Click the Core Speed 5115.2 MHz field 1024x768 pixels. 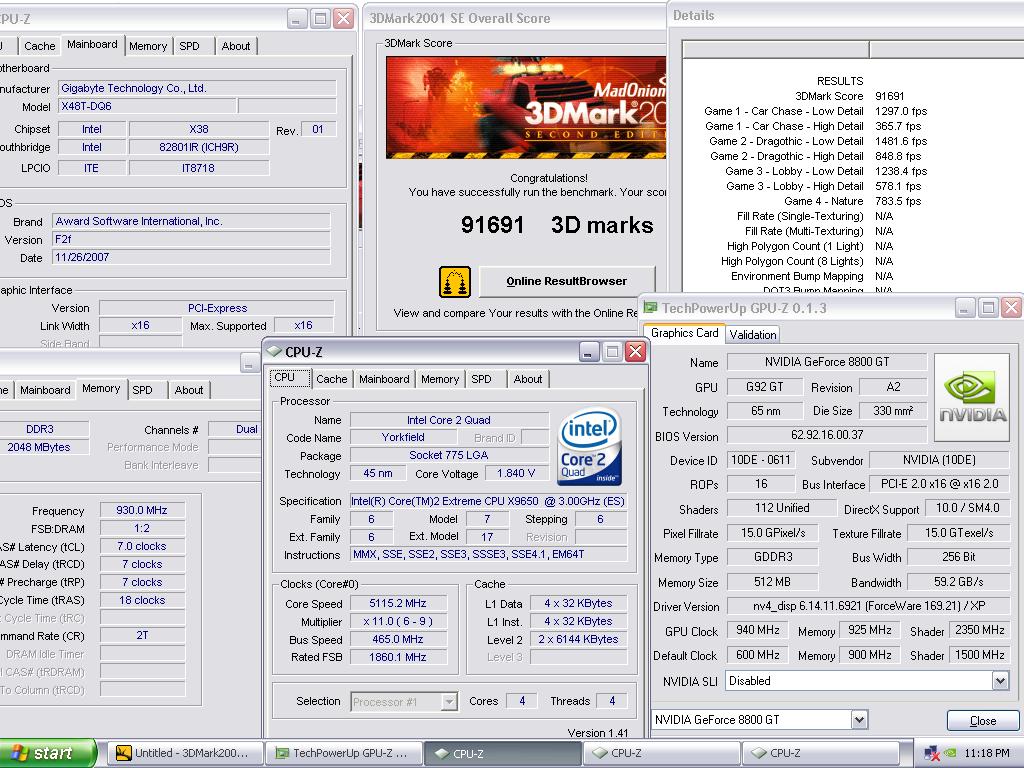point(398,603)
